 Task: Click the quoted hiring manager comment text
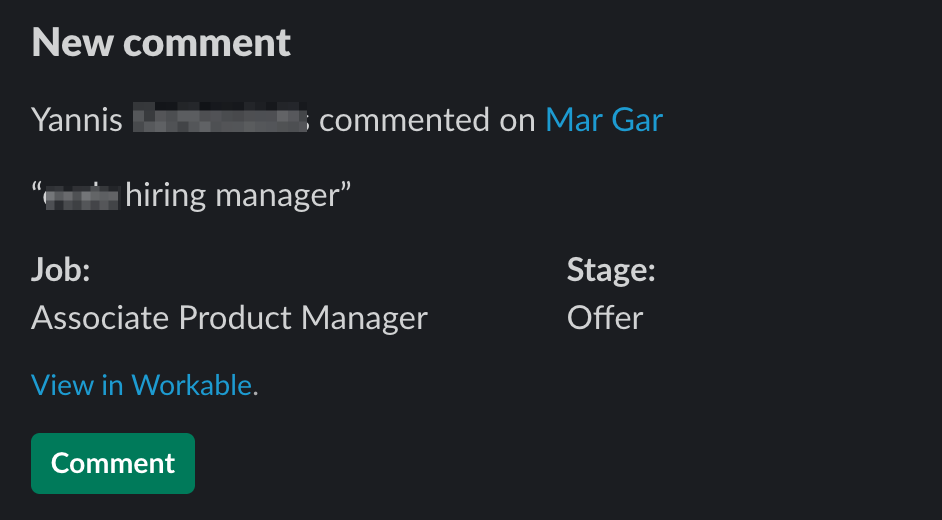191,196
